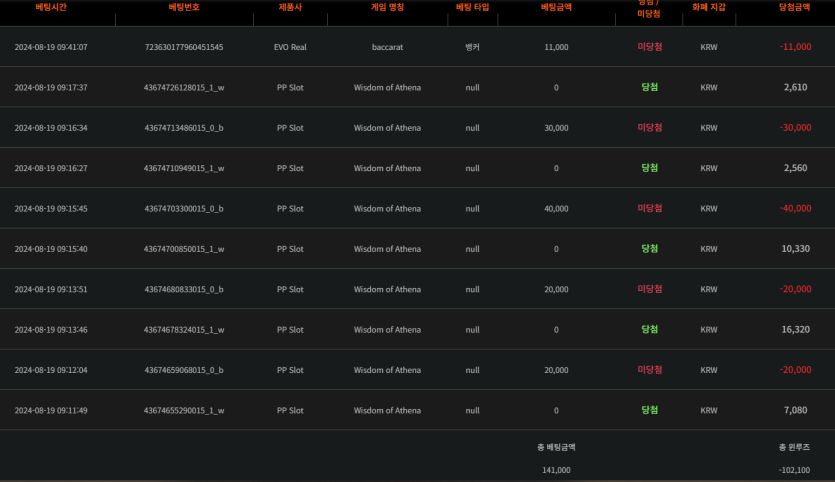The height and width of the screenshot is (482, 835).
Task: Click the -40,000 loss amount
Action: coord(795,209)
